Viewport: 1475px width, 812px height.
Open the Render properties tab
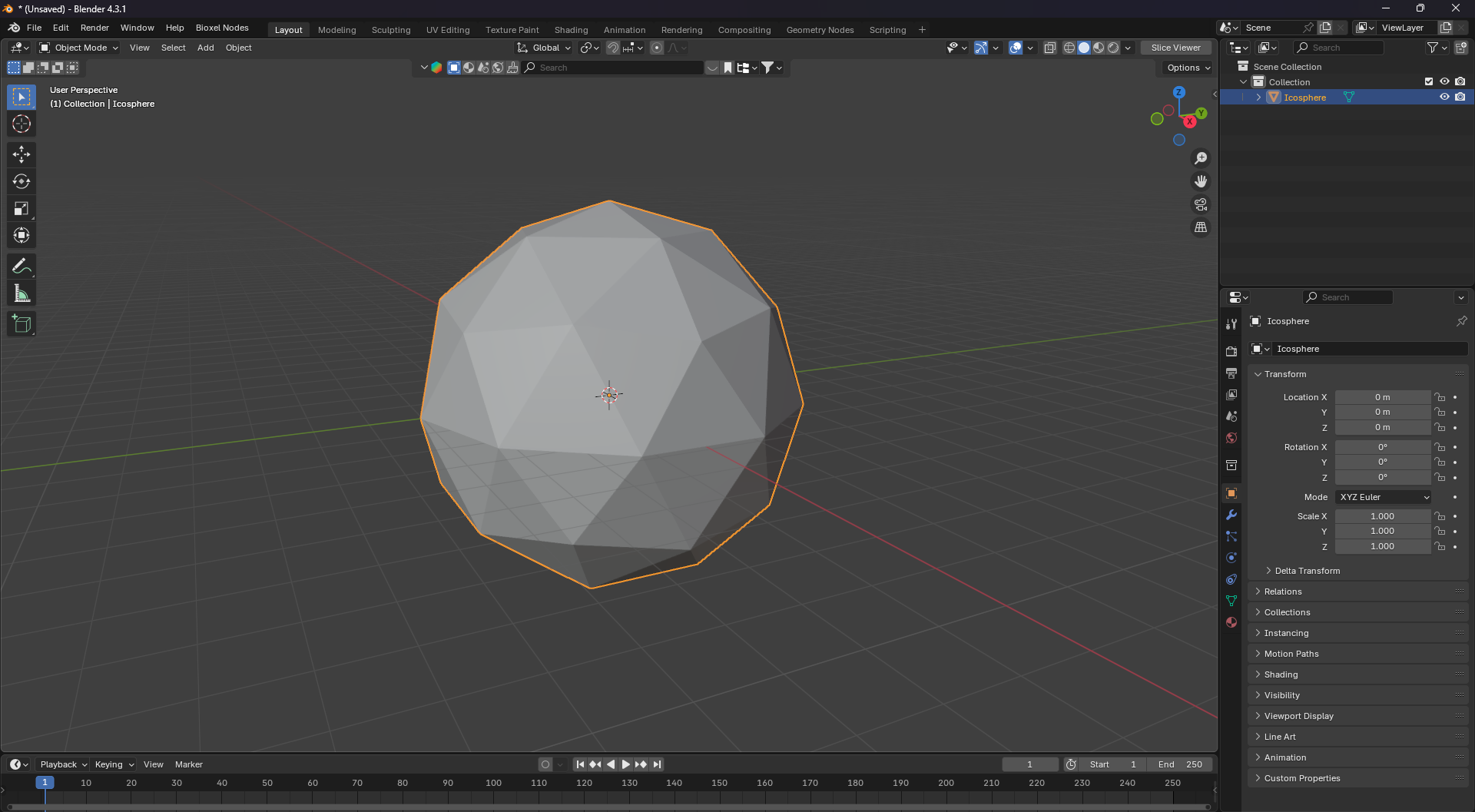[x=1231, y=351]
